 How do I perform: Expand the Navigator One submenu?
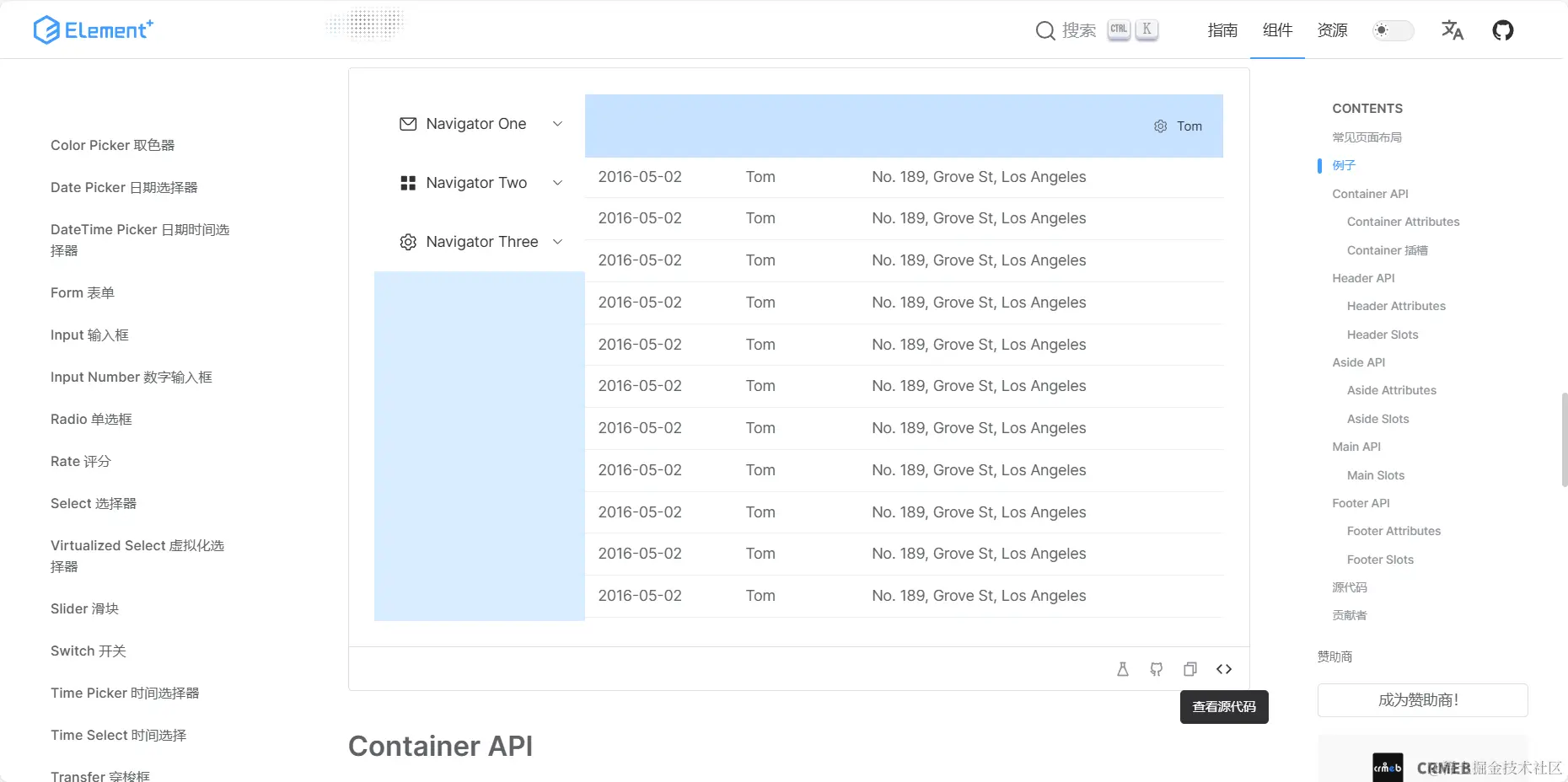tap(557, 124)
